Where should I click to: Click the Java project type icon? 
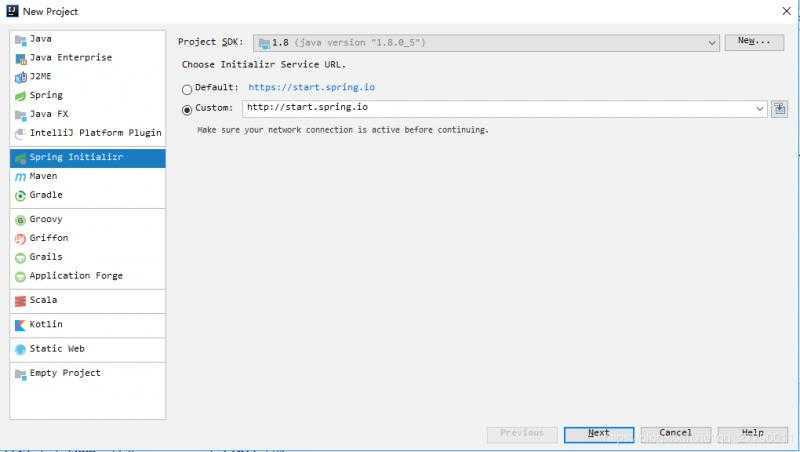click(20, 40)
